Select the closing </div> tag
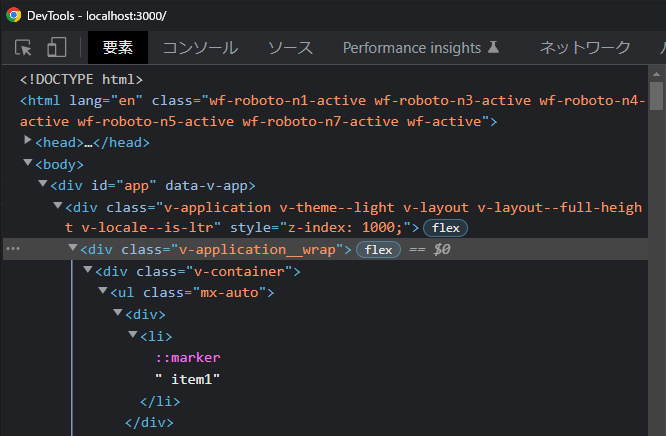Image resolution: width=666 pixels, height=436 pixels. coord(149,423)
